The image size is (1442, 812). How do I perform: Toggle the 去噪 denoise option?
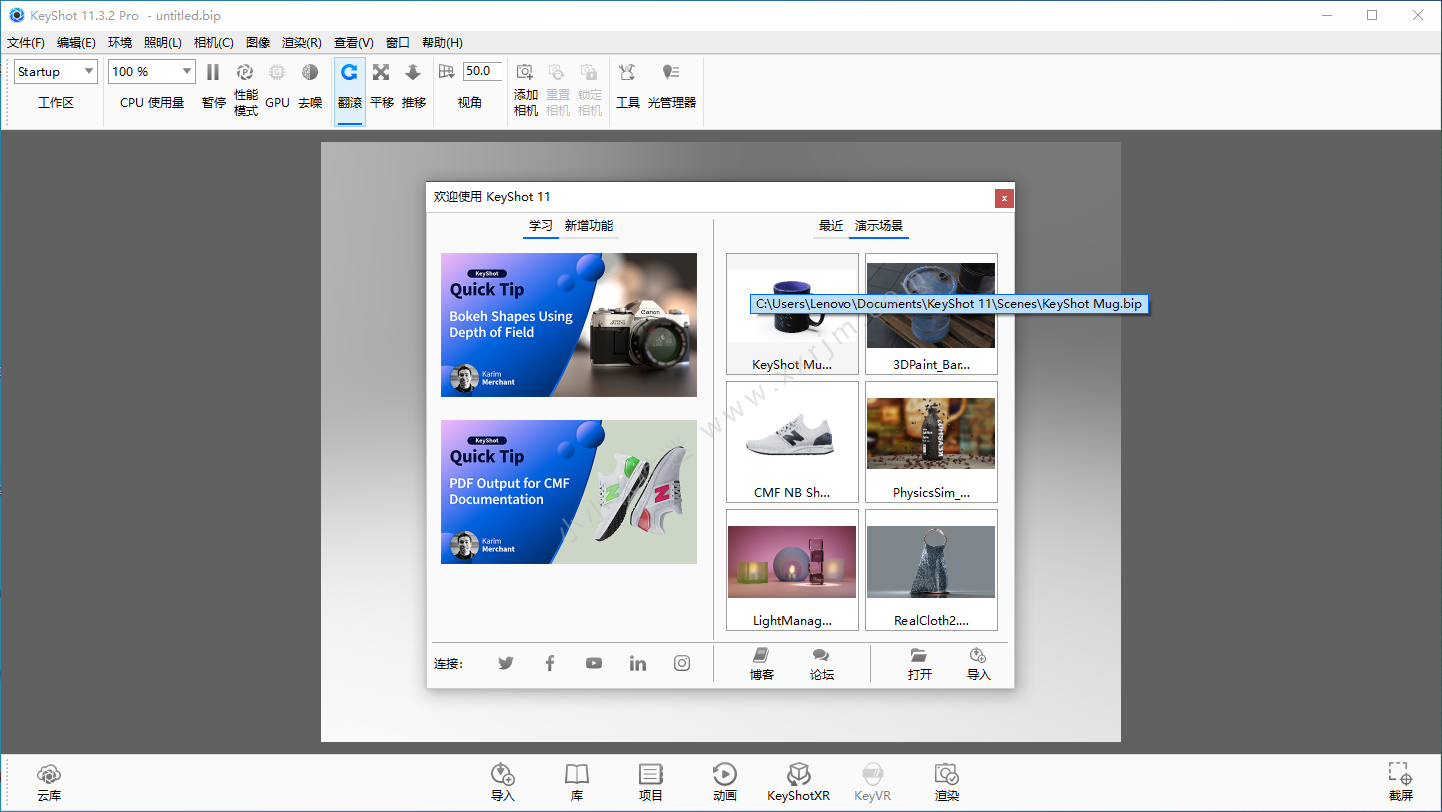(x=310, y=72)
